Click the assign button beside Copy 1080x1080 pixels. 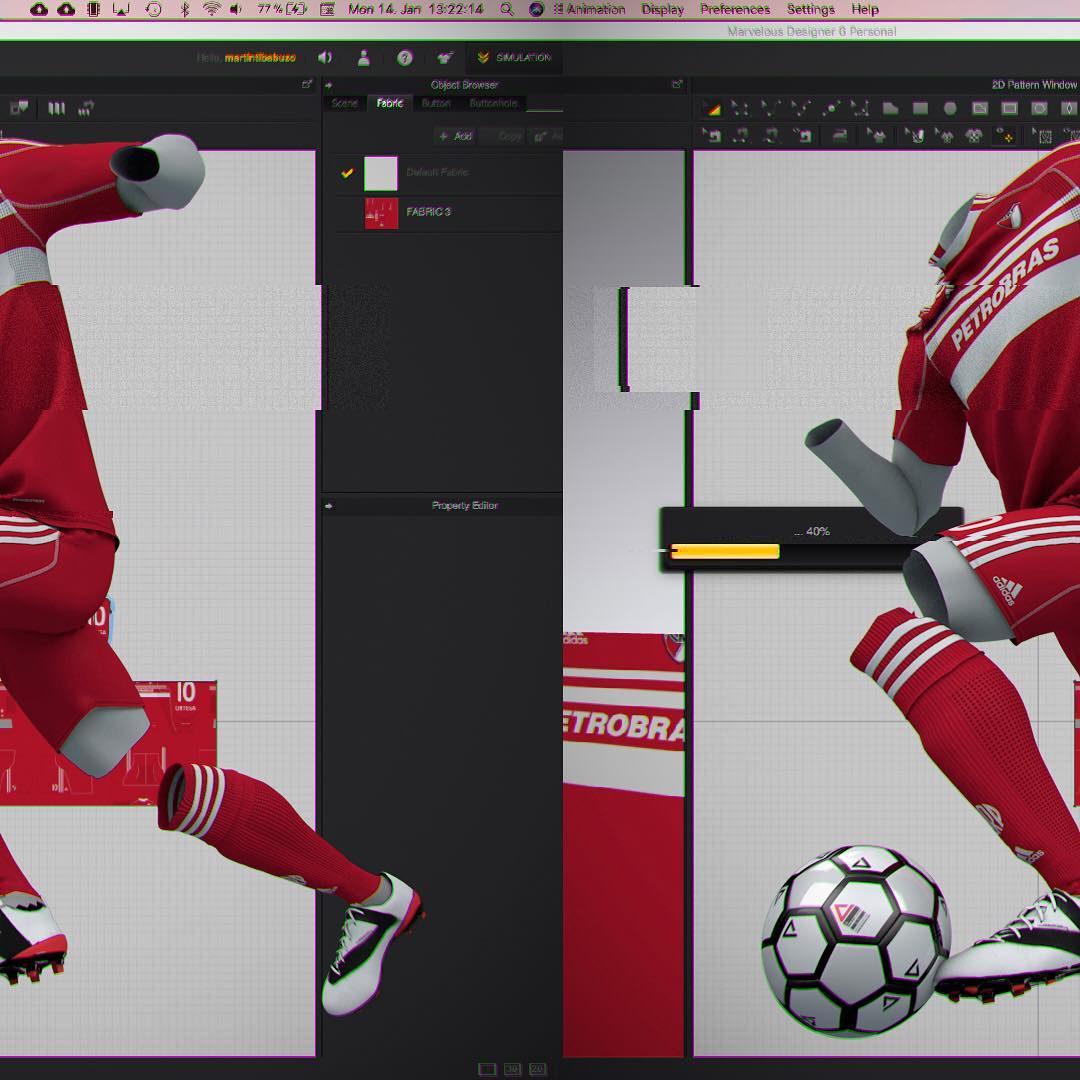546,136
